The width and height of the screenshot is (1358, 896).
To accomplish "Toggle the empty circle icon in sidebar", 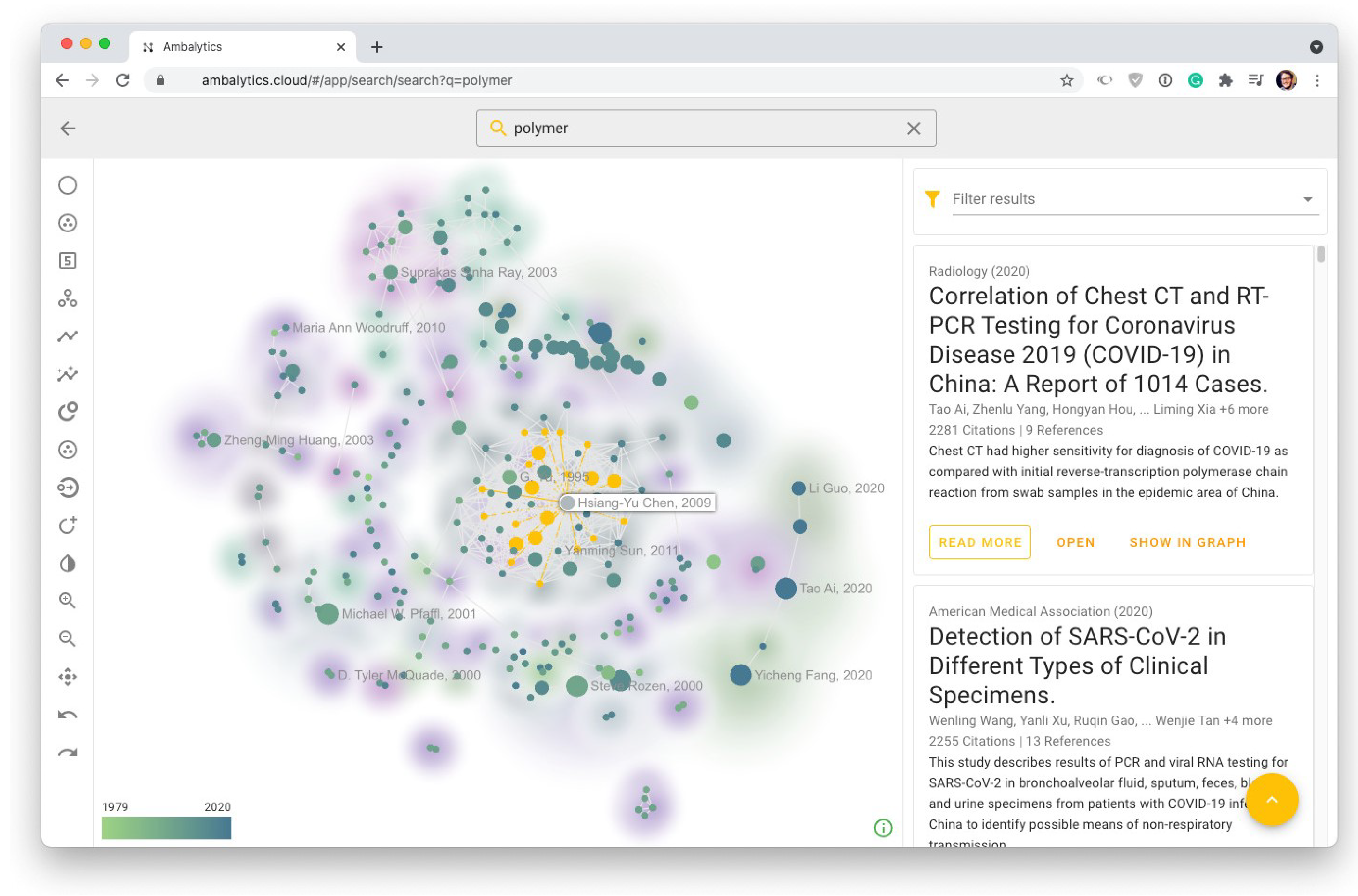I will 67,185.
